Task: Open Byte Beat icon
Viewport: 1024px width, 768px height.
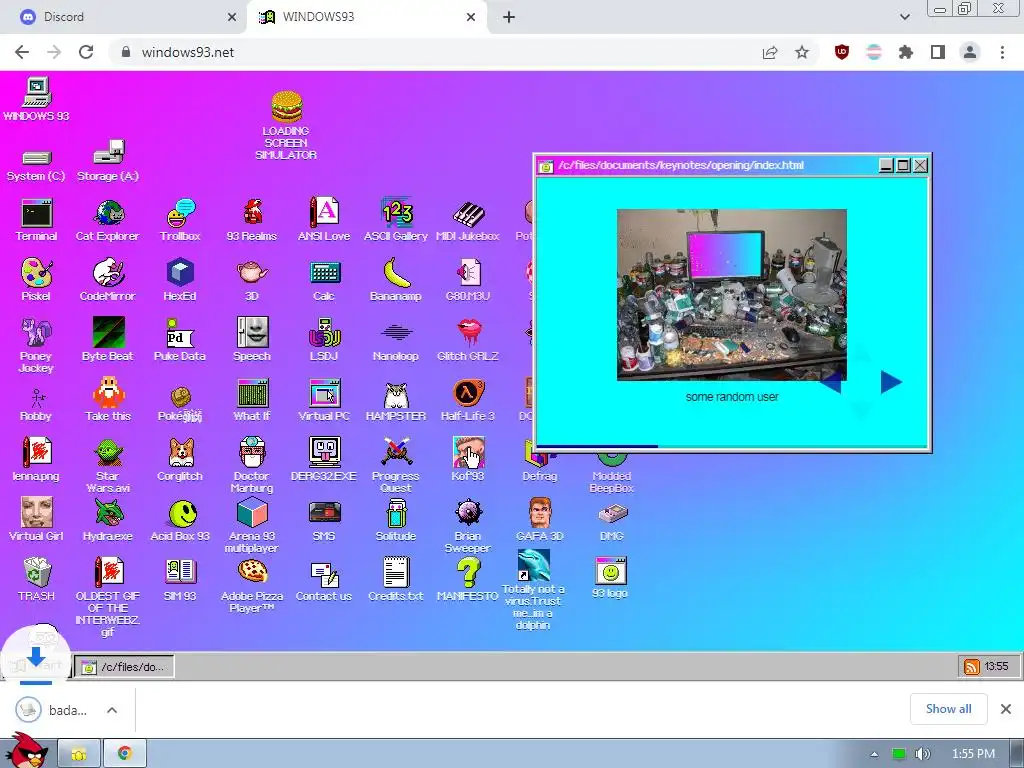Action: (108, 332)
